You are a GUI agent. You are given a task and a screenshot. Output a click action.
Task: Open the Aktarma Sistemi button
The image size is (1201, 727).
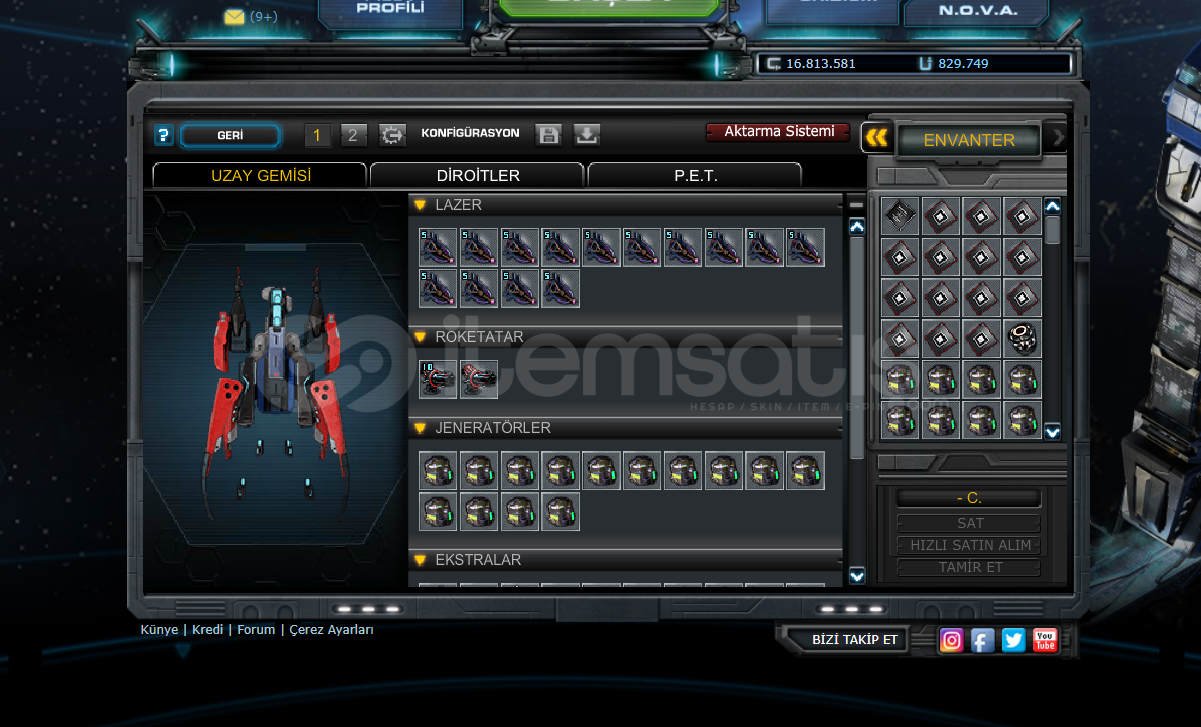pos(778,132)
